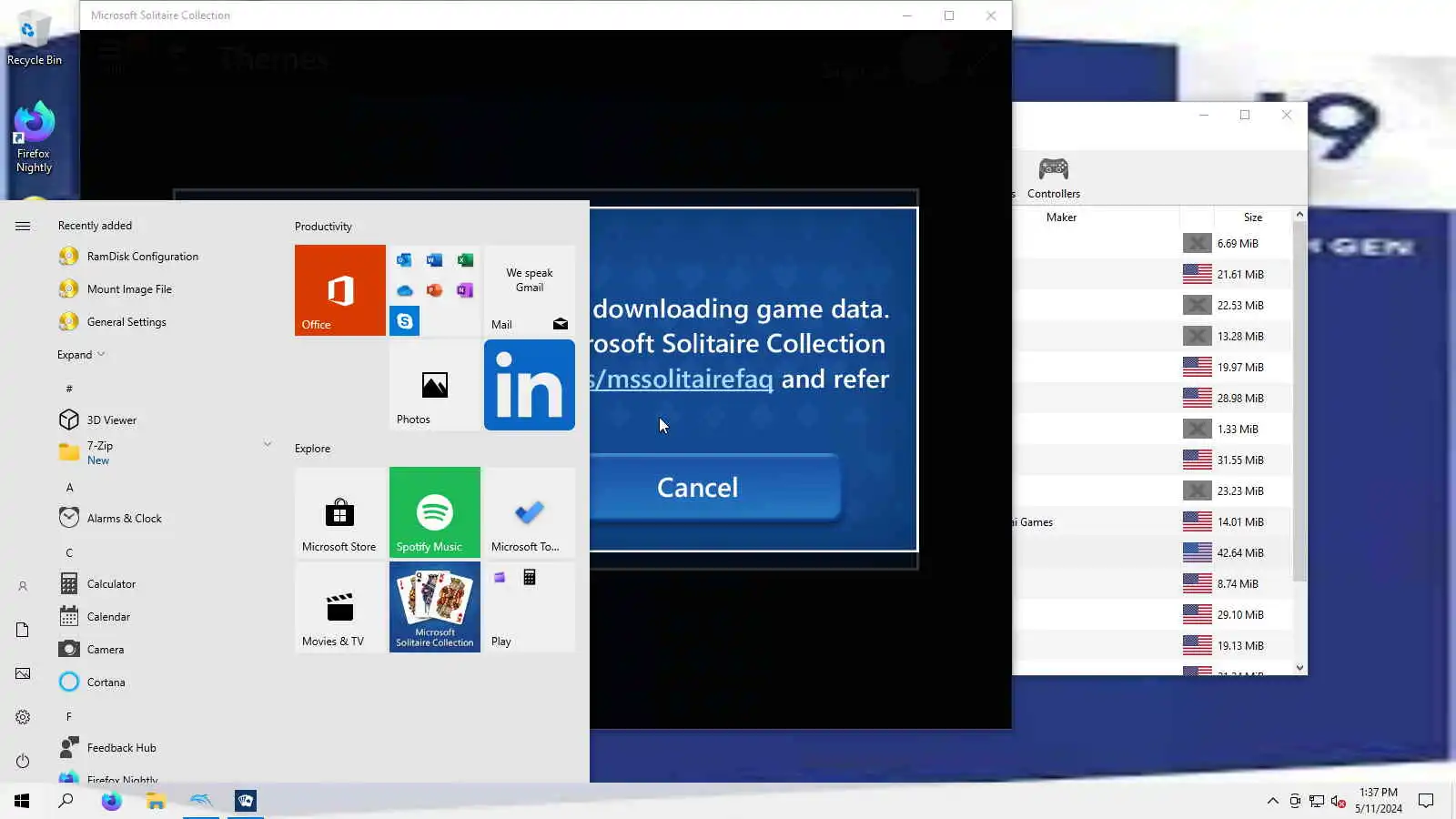The height and width of the screenshot is (819, 1456).
Task: Sort the game list by Size column
Action: (1252, 217)
